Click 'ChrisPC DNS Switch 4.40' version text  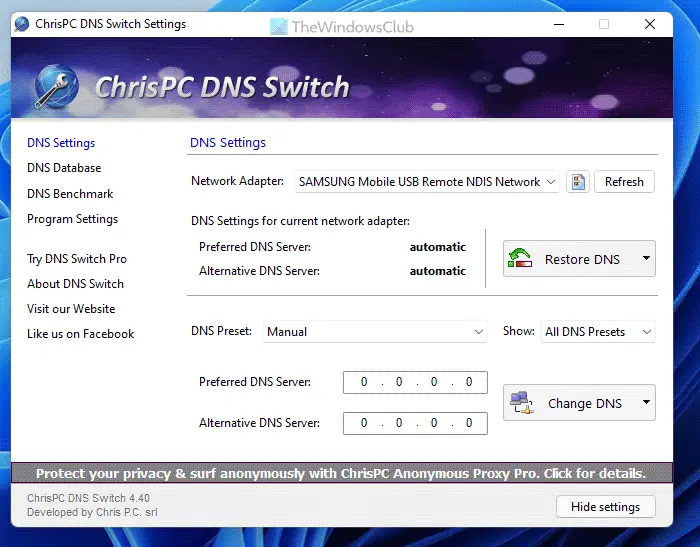coord(88,498)
